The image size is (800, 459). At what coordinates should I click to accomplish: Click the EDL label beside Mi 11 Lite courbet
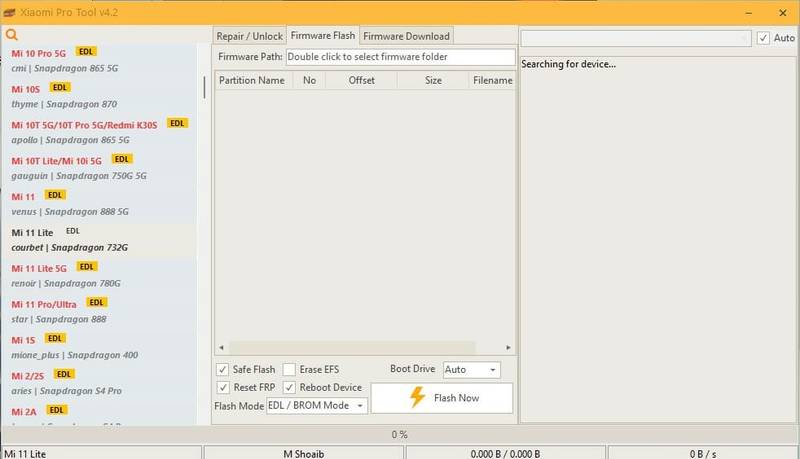(x=73, y=231)
